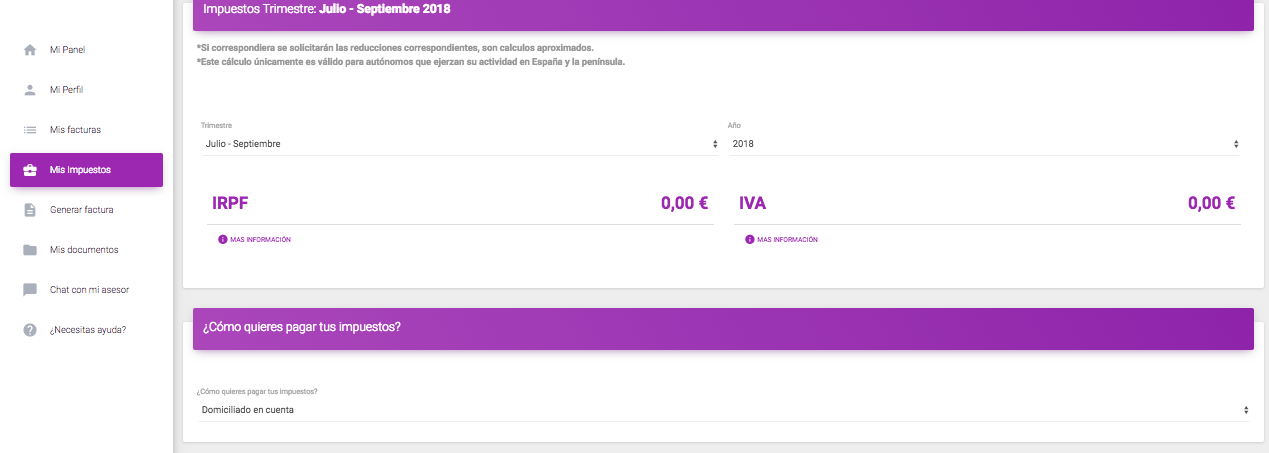Click the briefcase icon on Mis Impuestos
This screenshot has height=453, width=1269.
tap(30, 169)
